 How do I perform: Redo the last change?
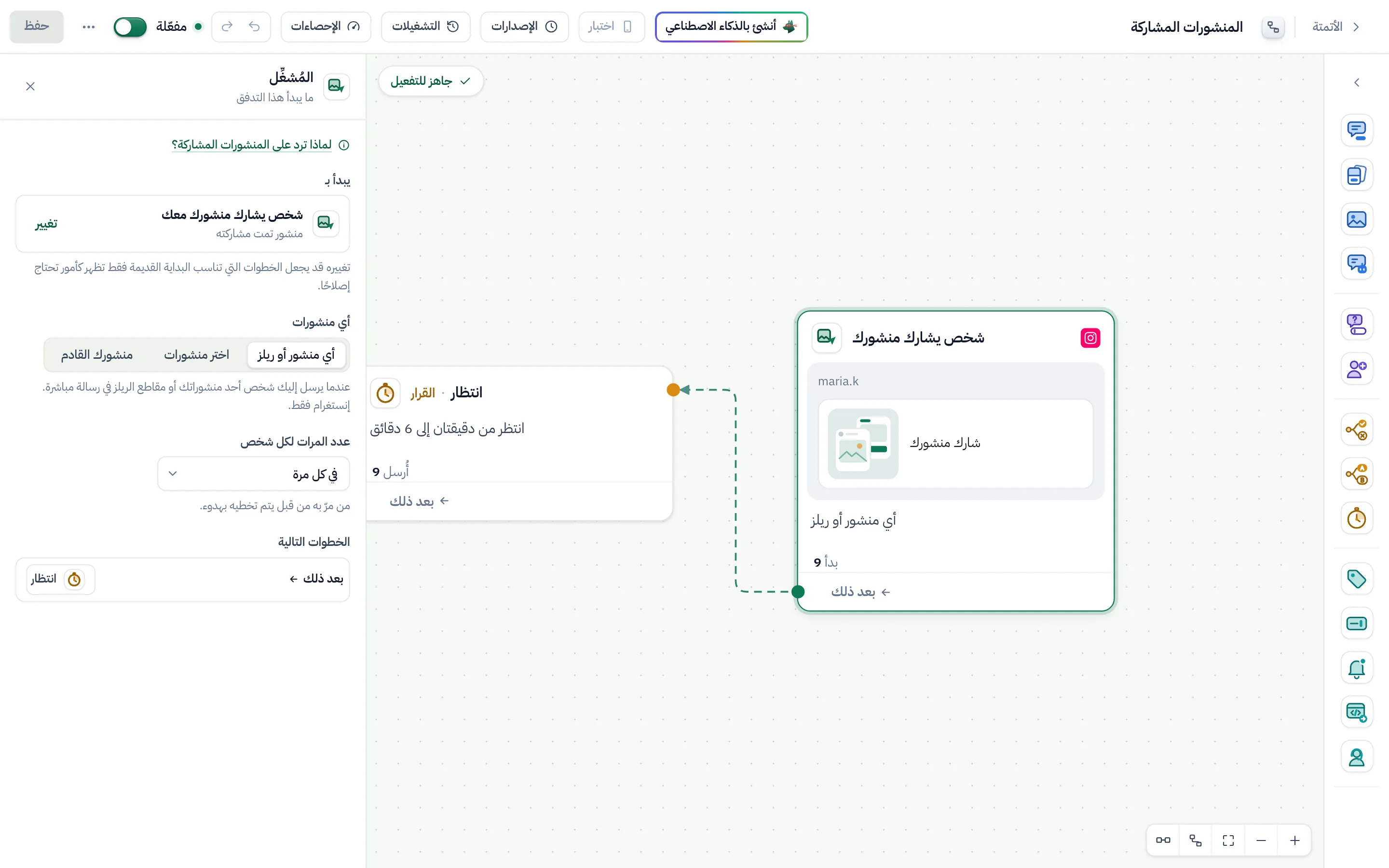227,27
